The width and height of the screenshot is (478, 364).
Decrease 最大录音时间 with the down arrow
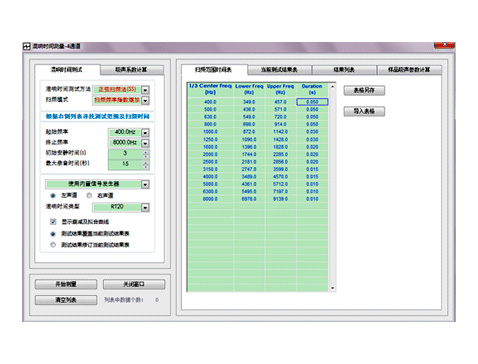(x=146, y=167)
